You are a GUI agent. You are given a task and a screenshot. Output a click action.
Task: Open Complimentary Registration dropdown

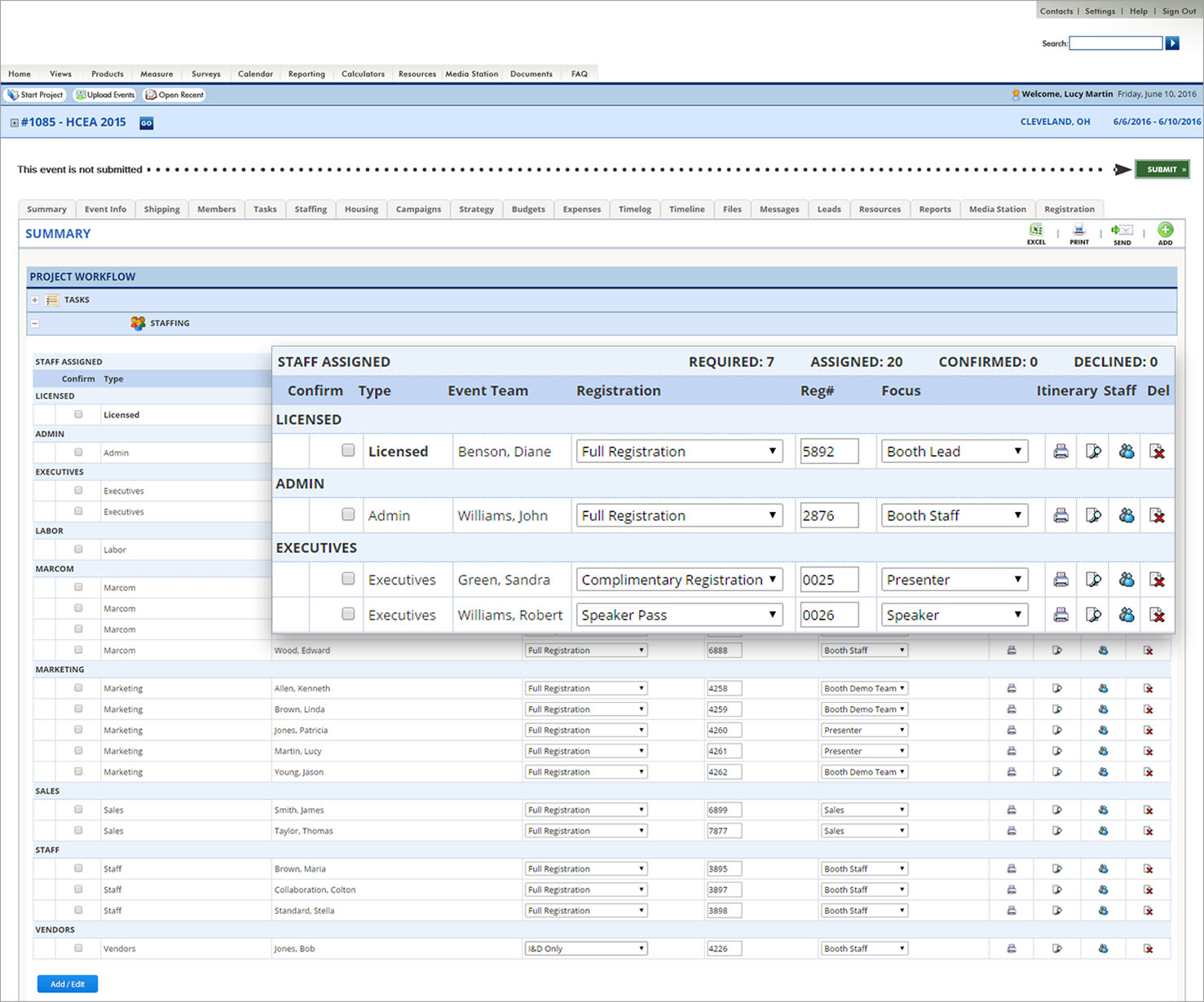[679, 580]
